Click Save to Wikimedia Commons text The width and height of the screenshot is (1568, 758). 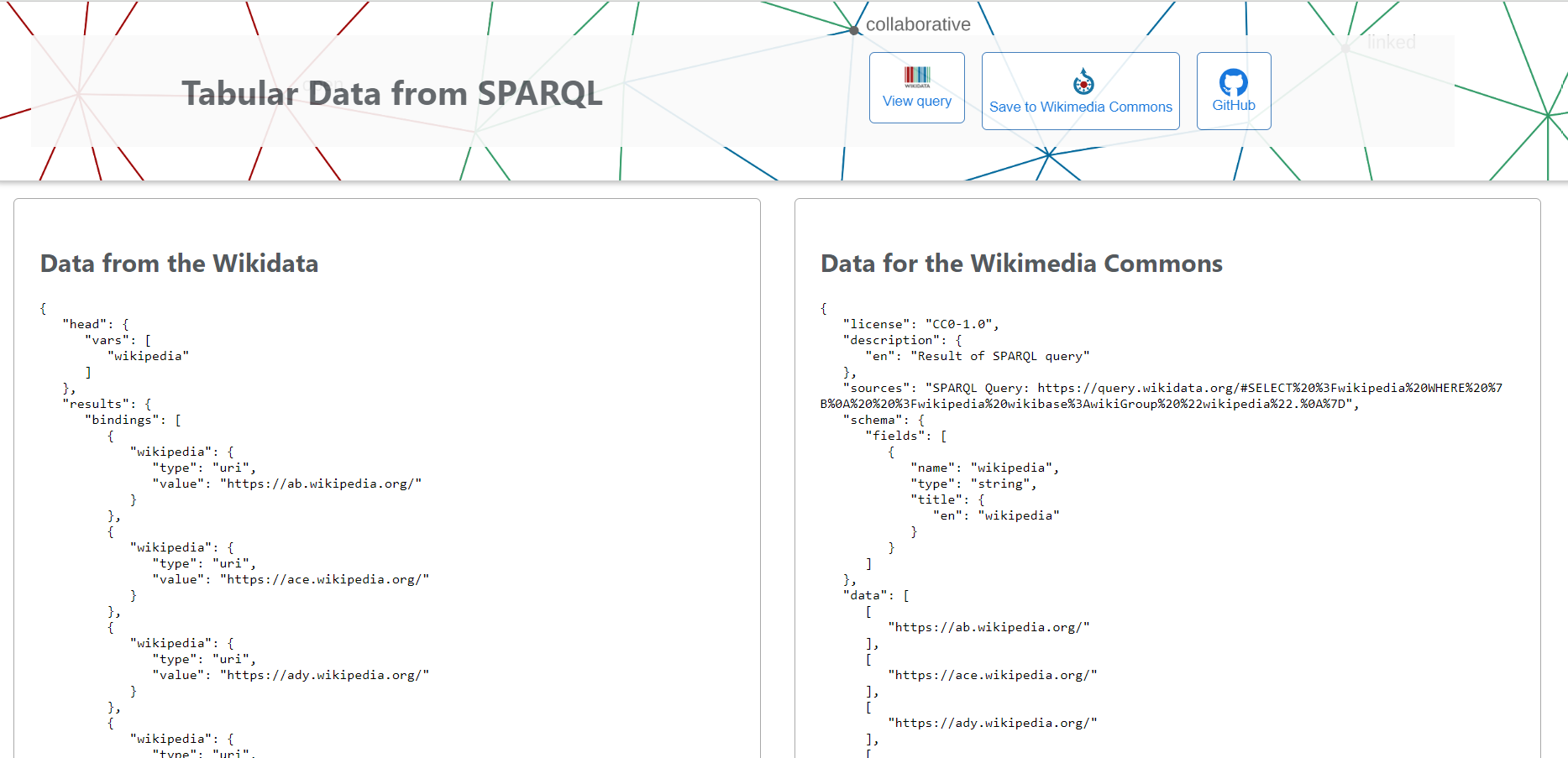coord(1081,107)
